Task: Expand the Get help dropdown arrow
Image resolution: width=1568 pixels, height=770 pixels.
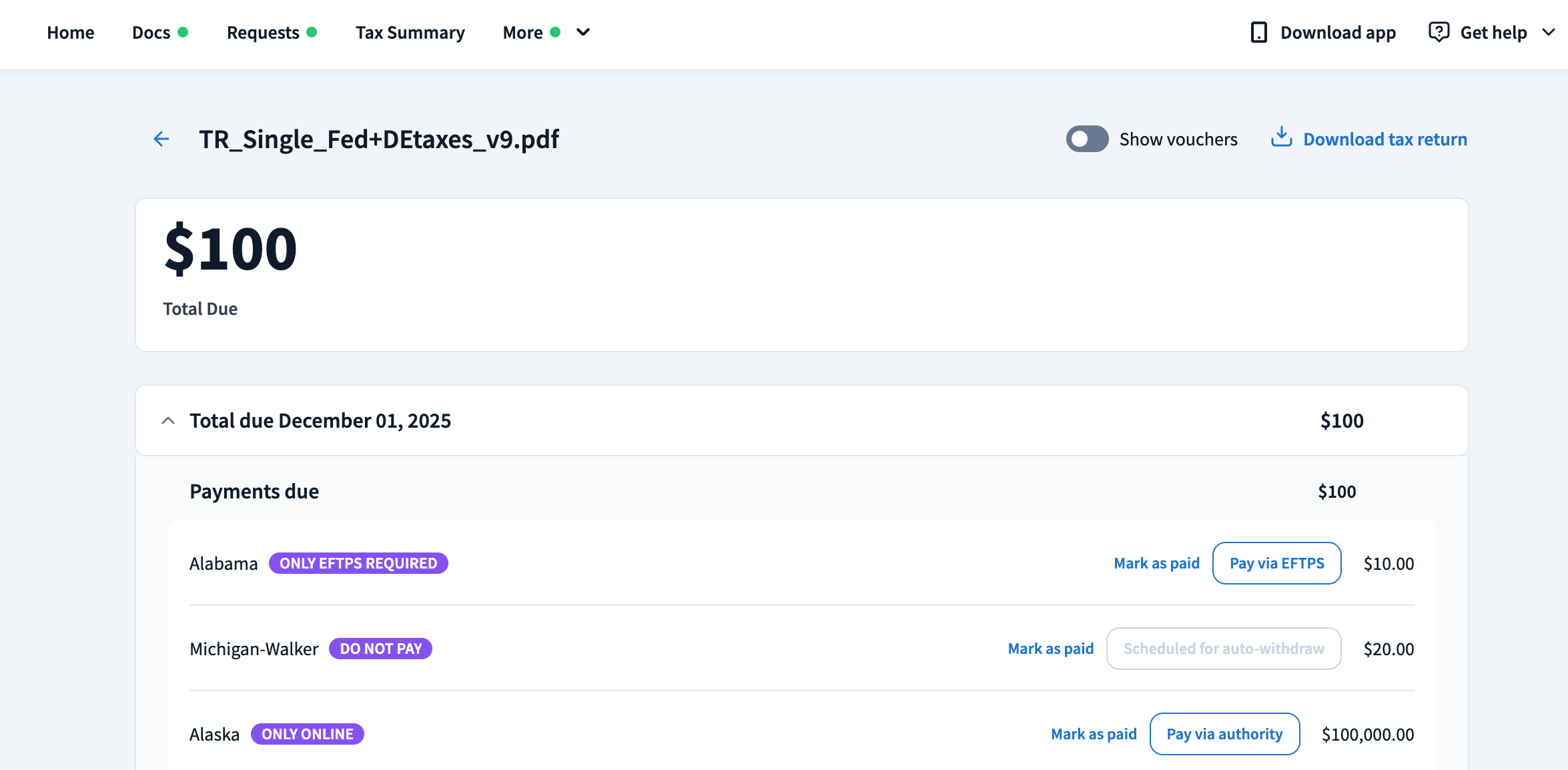Action: 1549,32
